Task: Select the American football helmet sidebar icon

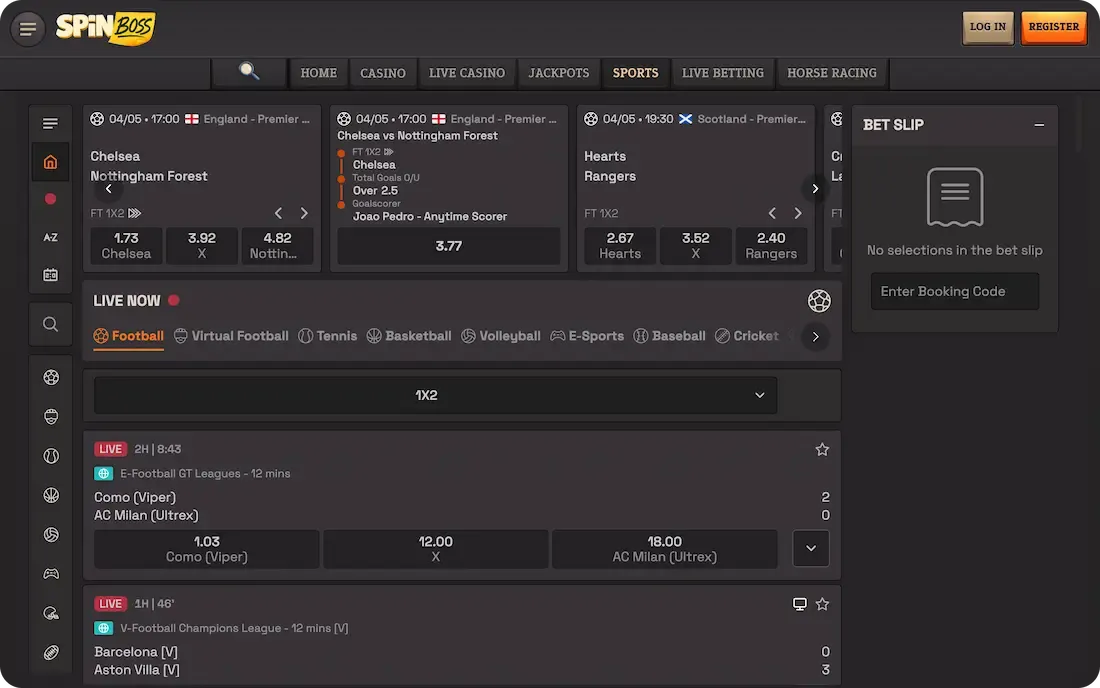Action: click(51, 613)
